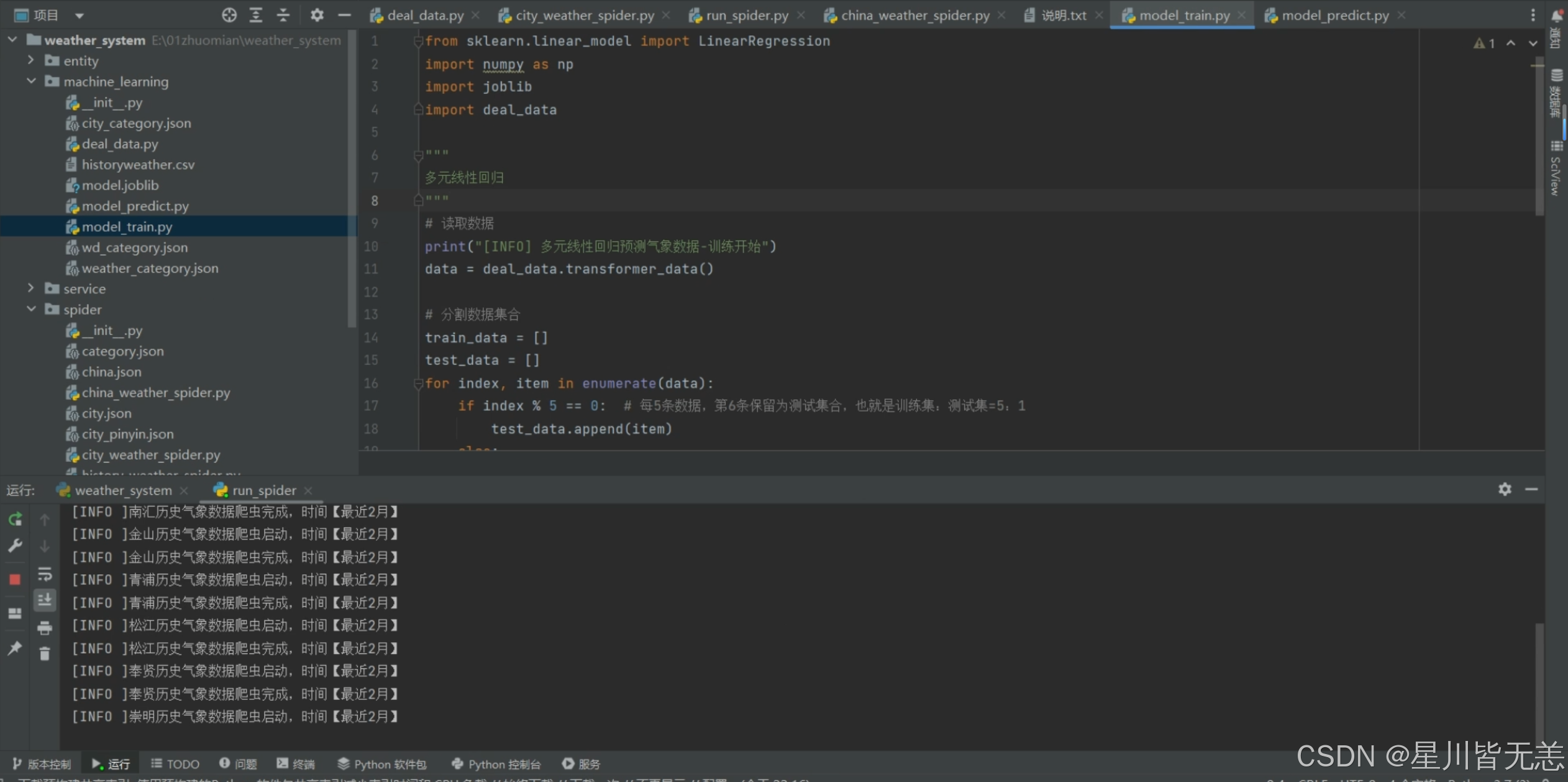The width and height of the screenshot is (1568, 782).
Task: Click the locate/select opened file icon
Action: (229, 15)
